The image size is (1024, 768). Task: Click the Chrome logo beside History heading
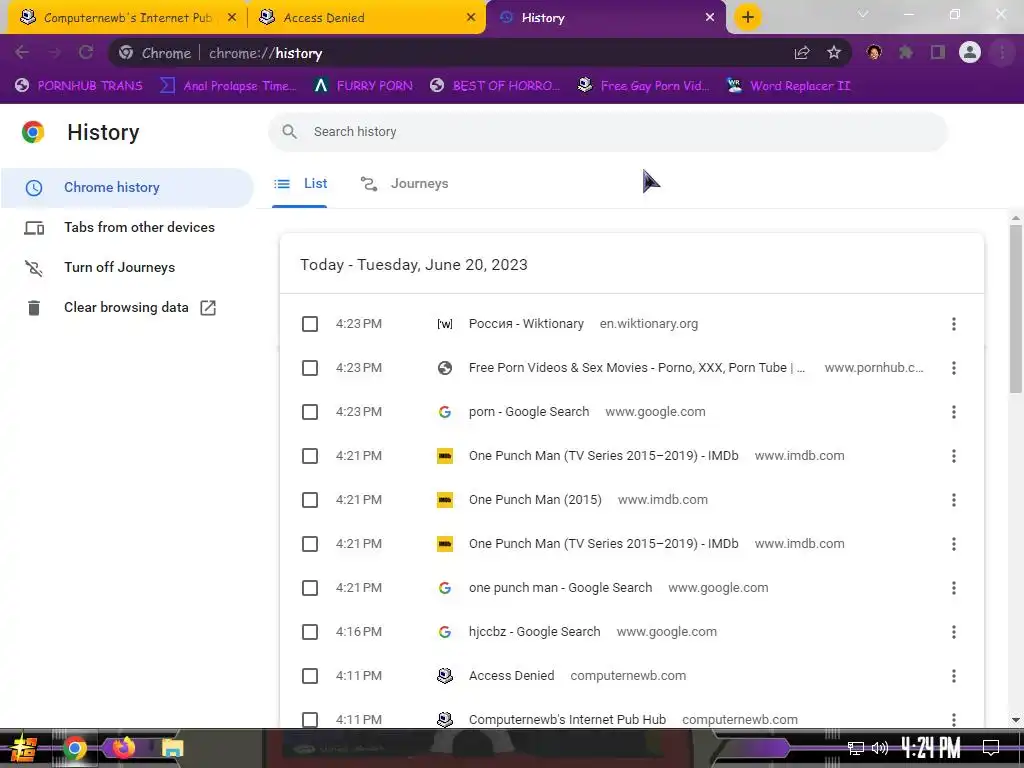click(33, 132)
